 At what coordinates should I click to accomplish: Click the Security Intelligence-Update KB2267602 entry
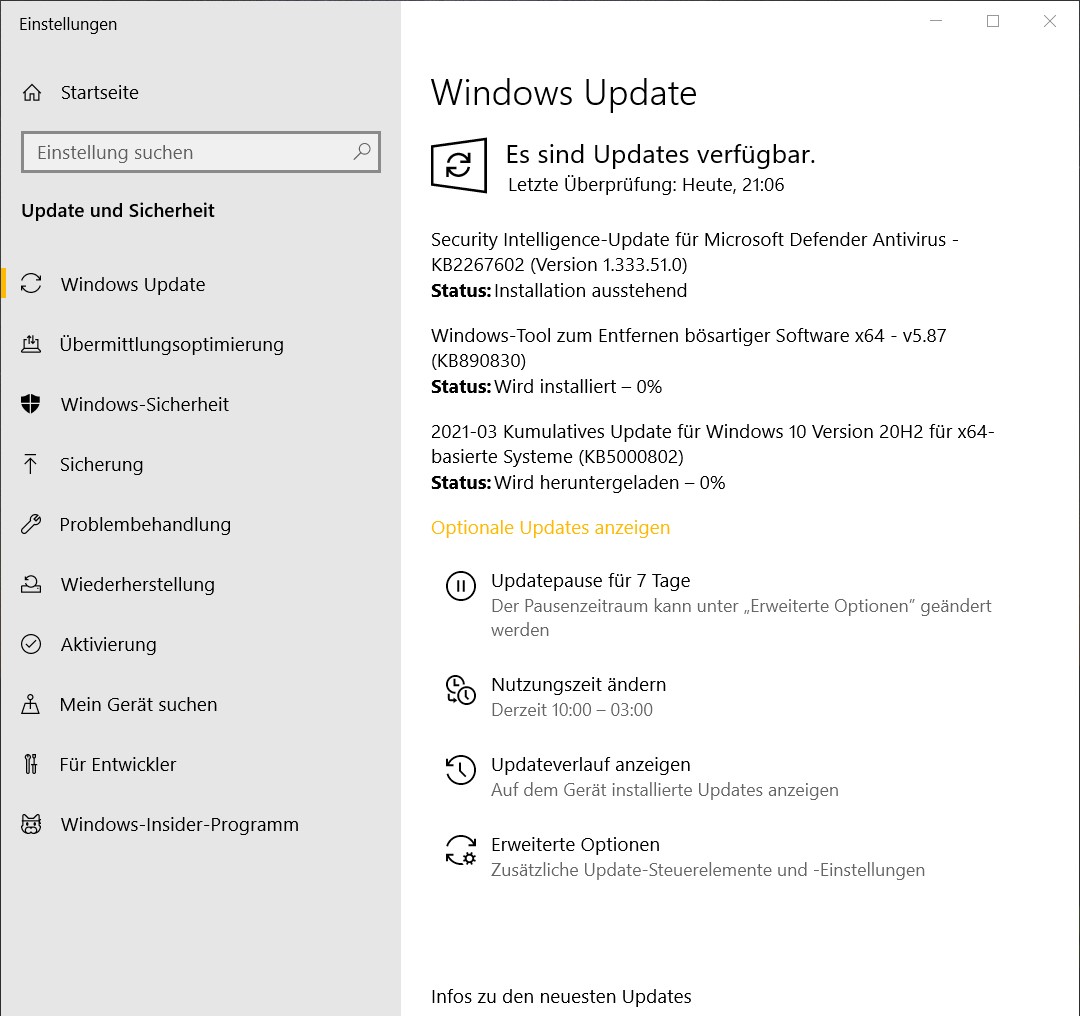(x=694, y=251)
